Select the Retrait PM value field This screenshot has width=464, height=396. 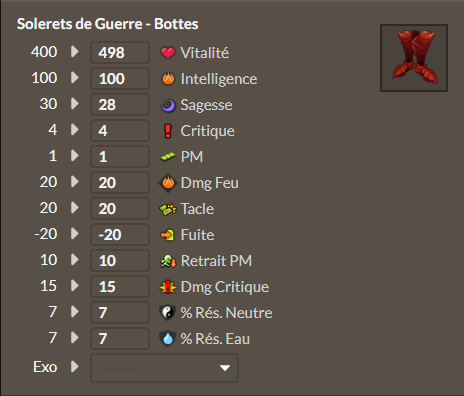120,260
